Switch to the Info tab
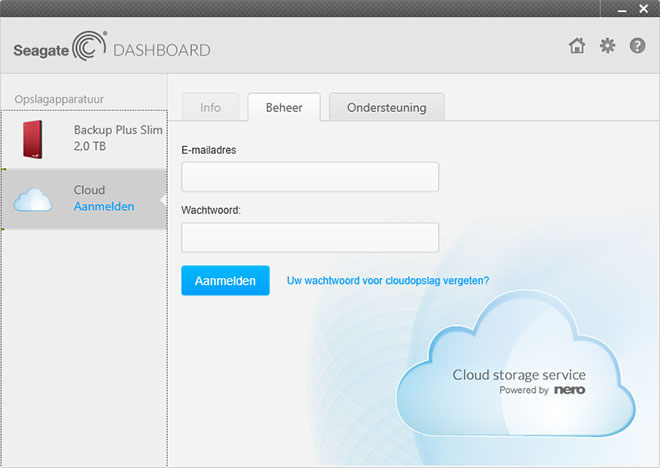This screenshot has width=660, height=468. click(210, 107)
